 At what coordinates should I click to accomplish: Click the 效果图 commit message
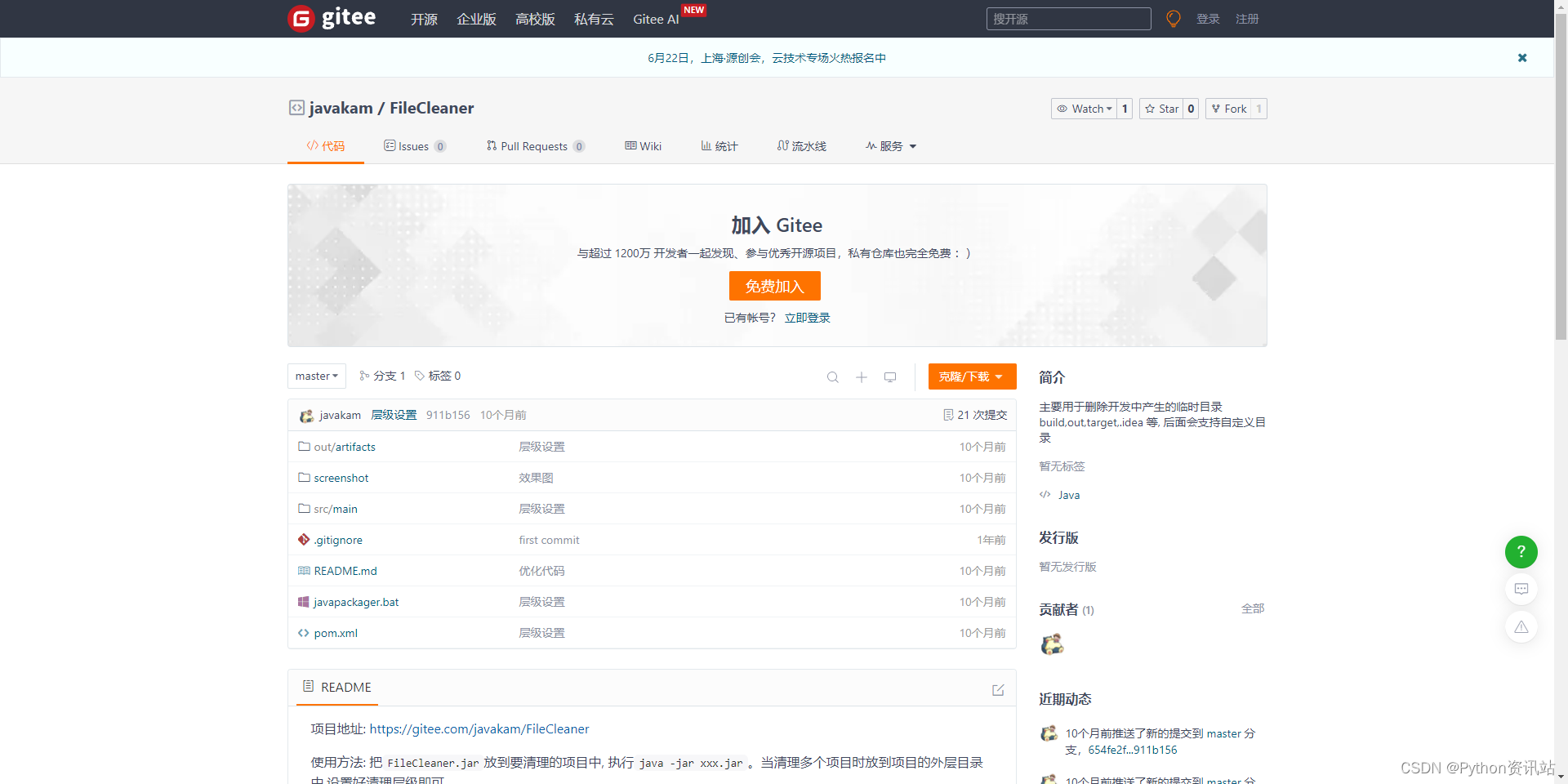[x=536, y=478]
